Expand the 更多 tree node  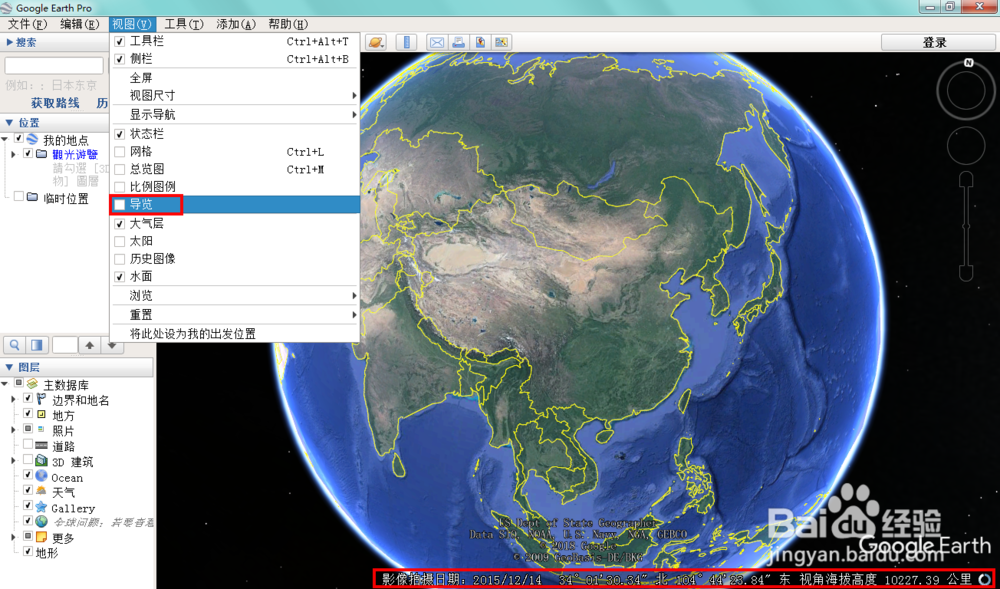click(x=13, y=537)
